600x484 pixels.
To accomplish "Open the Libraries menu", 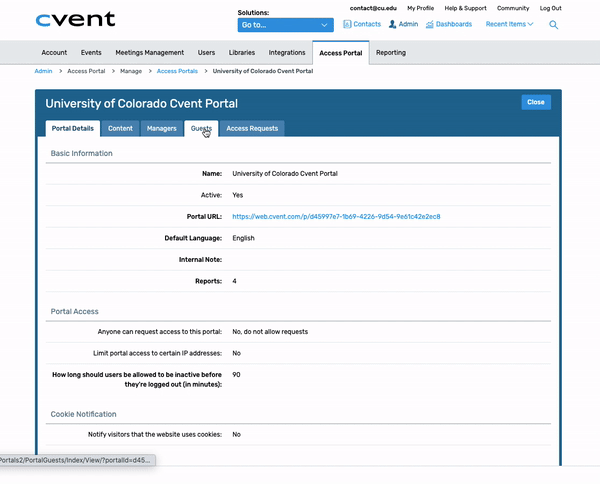I will coord(242,52).
